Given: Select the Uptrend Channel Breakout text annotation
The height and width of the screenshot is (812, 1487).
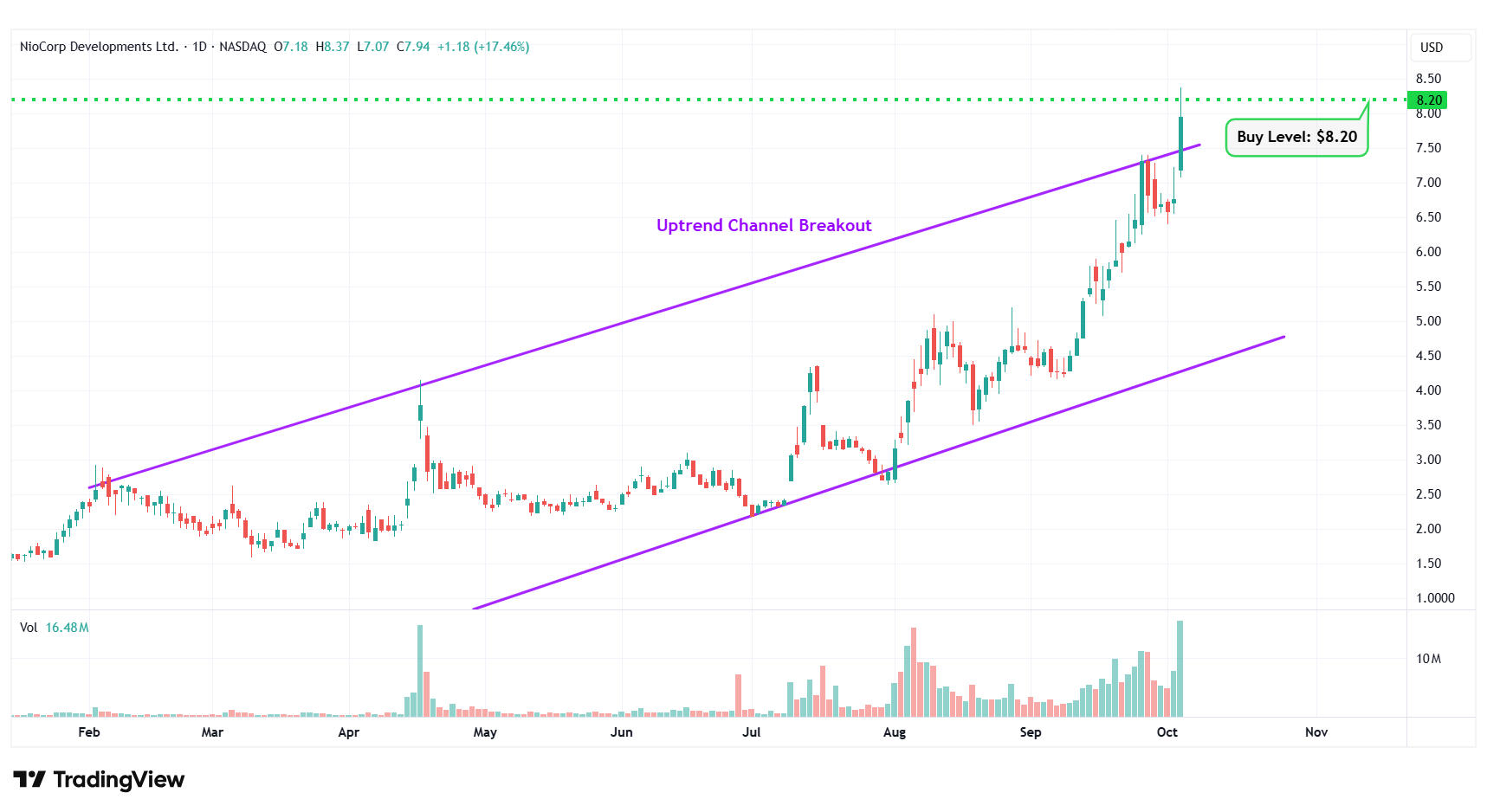Looking at the screenshot, I should 763,226.
